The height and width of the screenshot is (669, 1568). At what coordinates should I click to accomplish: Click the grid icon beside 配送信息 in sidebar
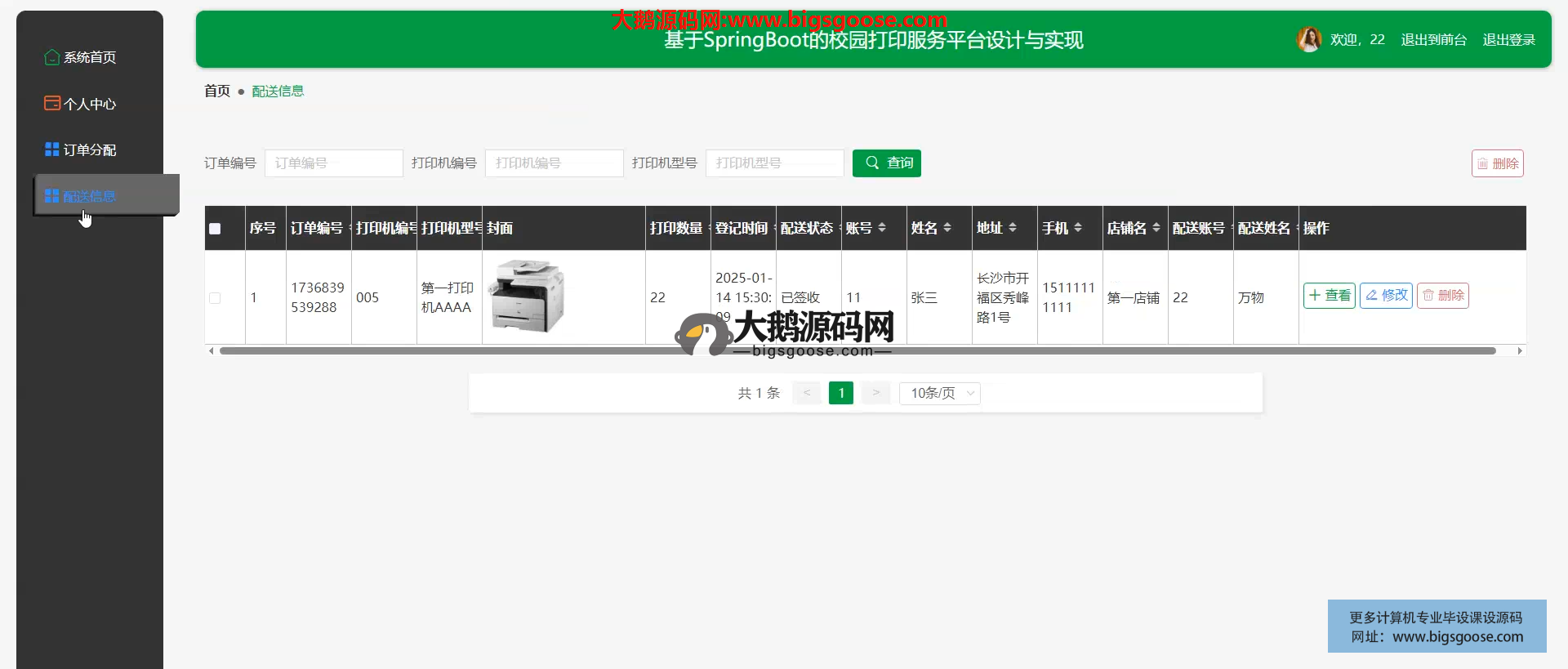click(x=51, y=196)
